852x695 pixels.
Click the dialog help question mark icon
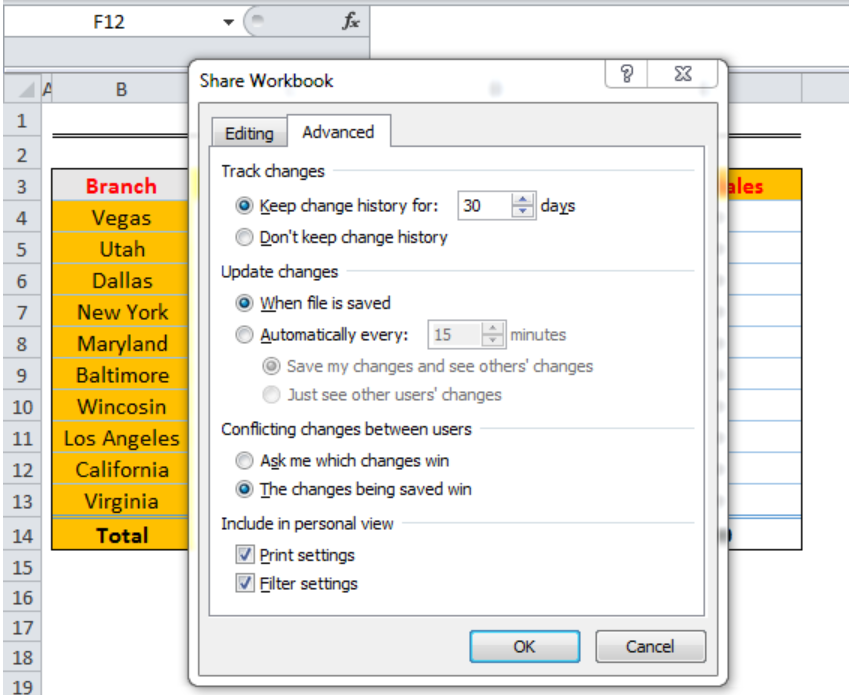click(x=627, y=73)
